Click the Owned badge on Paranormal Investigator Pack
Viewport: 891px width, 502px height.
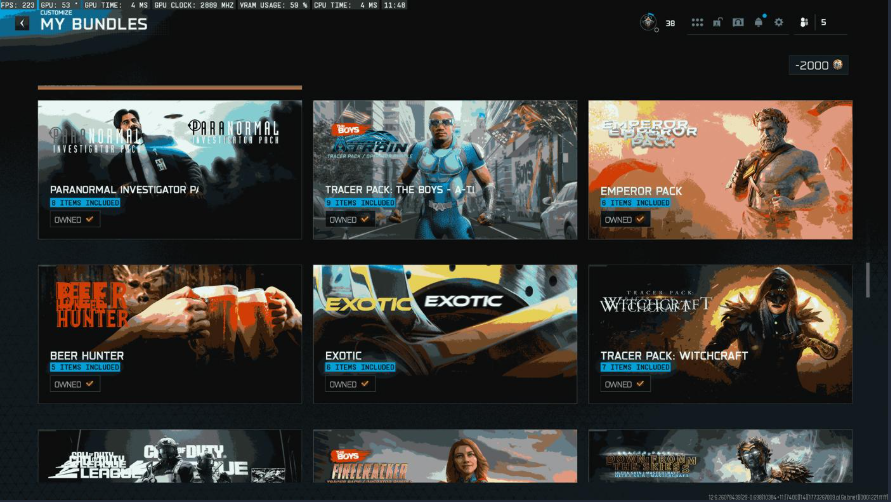click(74, 219)
